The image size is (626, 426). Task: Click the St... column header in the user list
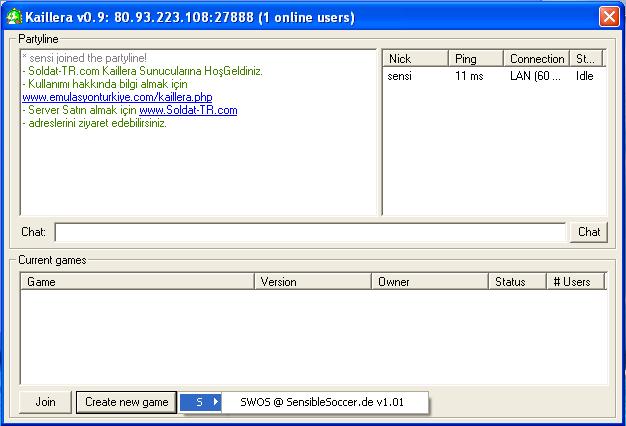[x=586, y=59]
